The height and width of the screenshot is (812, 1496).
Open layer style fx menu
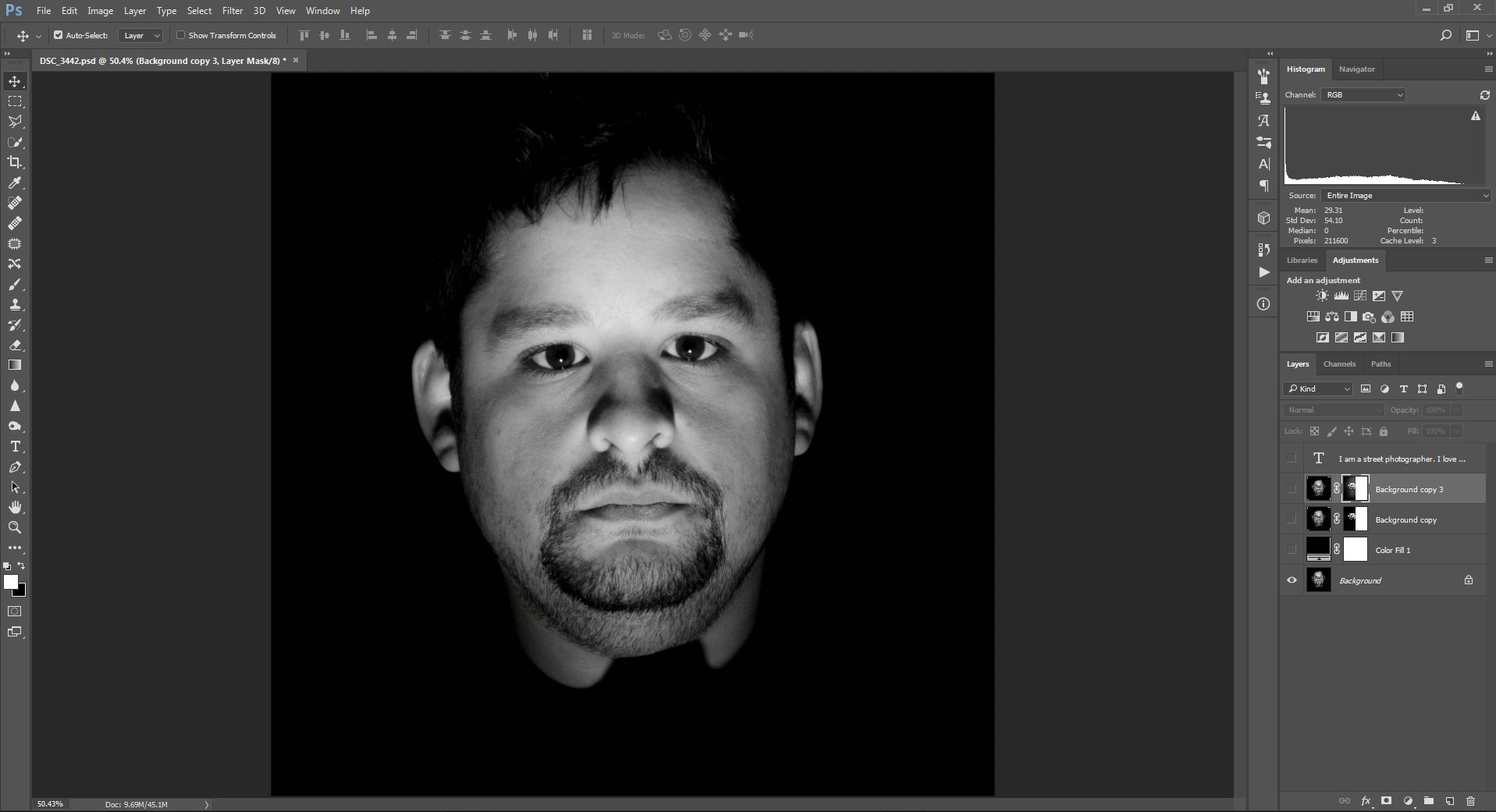1366,801
